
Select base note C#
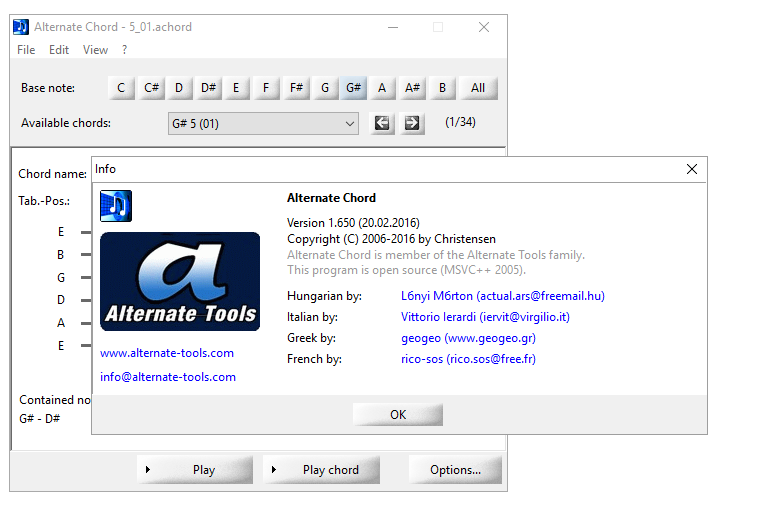[x=151, y=88]
